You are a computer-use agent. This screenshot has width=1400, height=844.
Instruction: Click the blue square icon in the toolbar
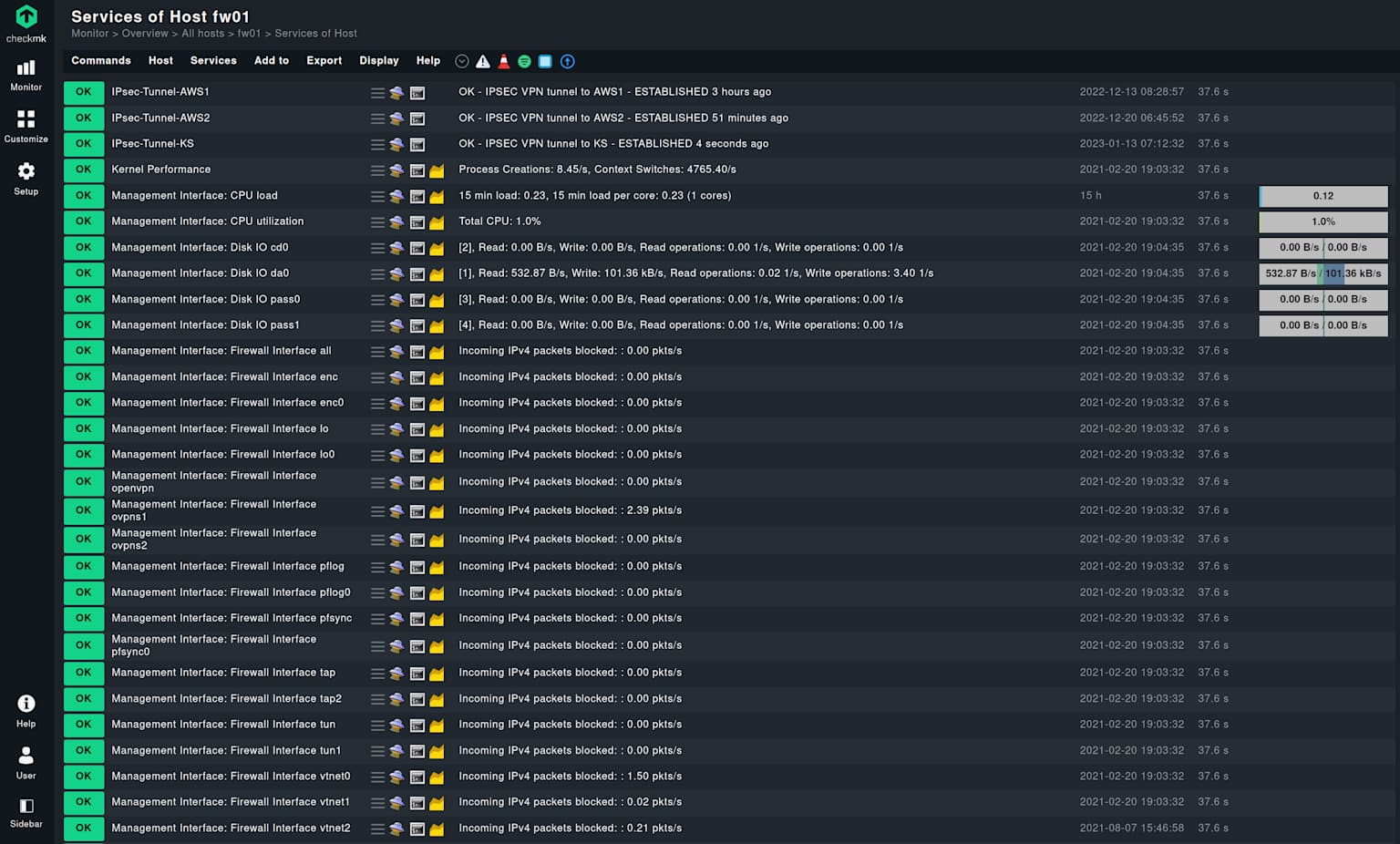[x=545, y=61]
